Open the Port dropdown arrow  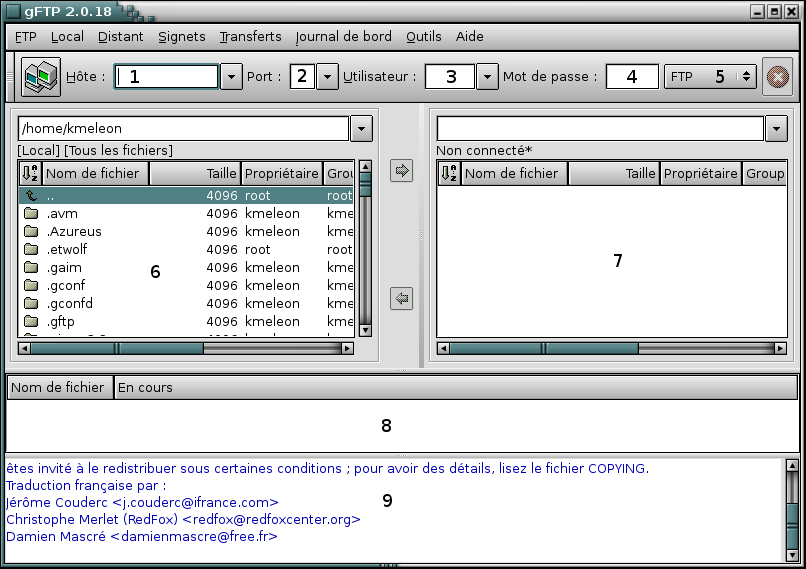[x=327, y=77]
